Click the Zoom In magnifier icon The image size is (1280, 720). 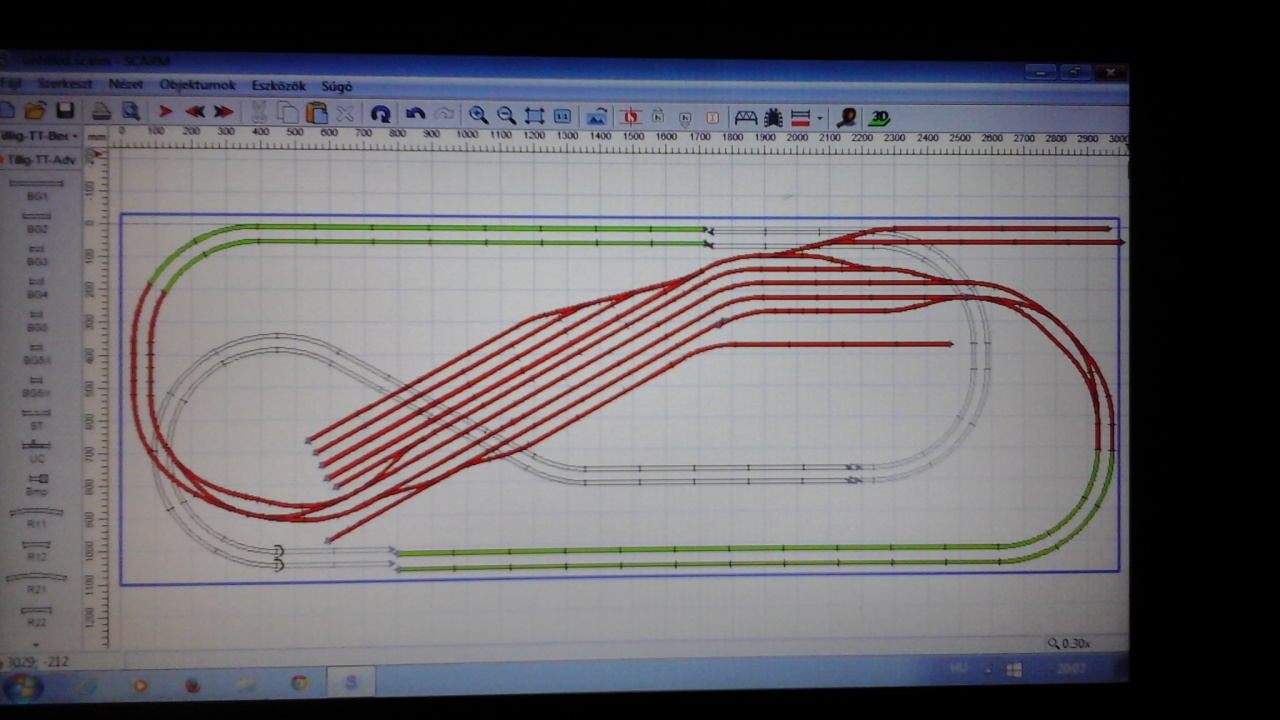click(x=478, y=115)
